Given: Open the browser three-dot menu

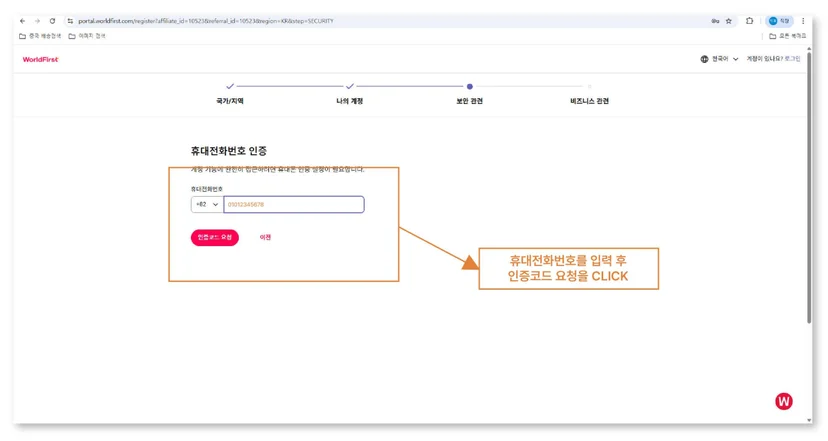Looking at the screenshot, I should (x=803, y=21).
